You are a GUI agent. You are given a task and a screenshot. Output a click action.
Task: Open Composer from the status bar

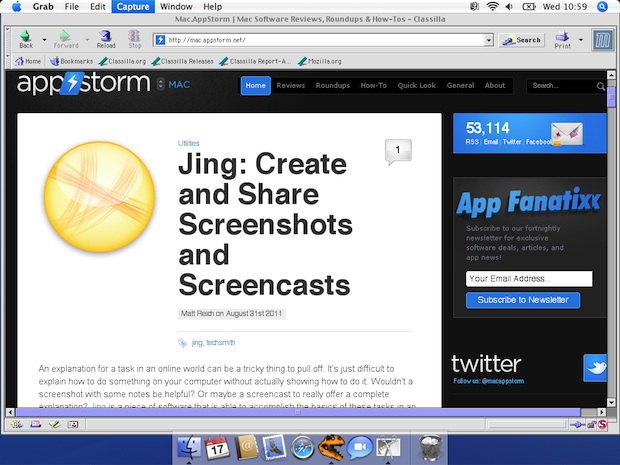55,425
